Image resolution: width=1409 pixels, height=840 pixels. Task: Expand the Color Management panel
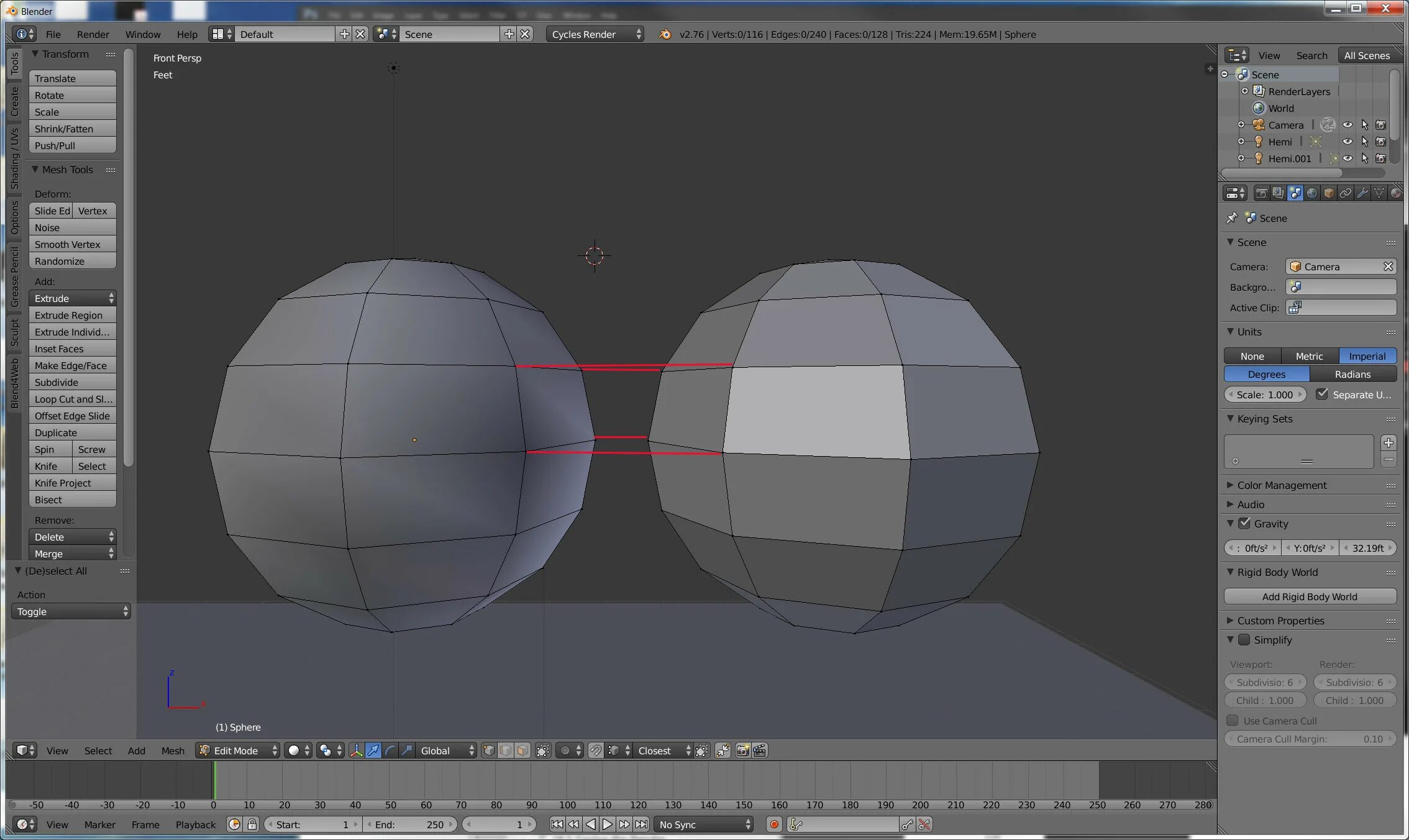(x=1281, y=485)
